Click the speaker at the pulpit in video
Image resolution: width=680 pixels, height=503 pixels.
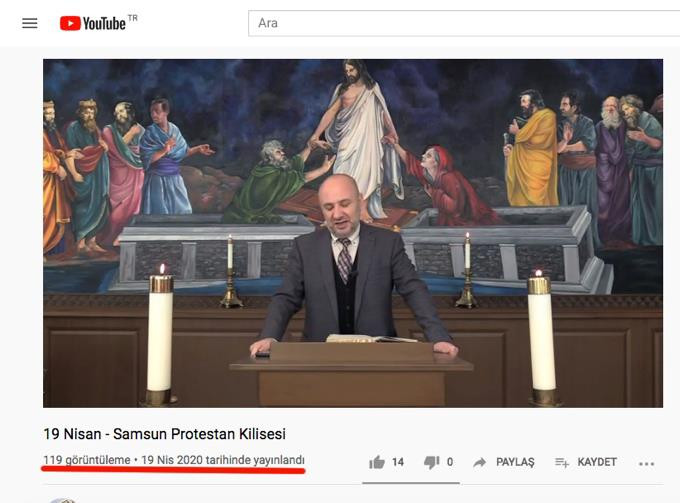click(351, 260)
